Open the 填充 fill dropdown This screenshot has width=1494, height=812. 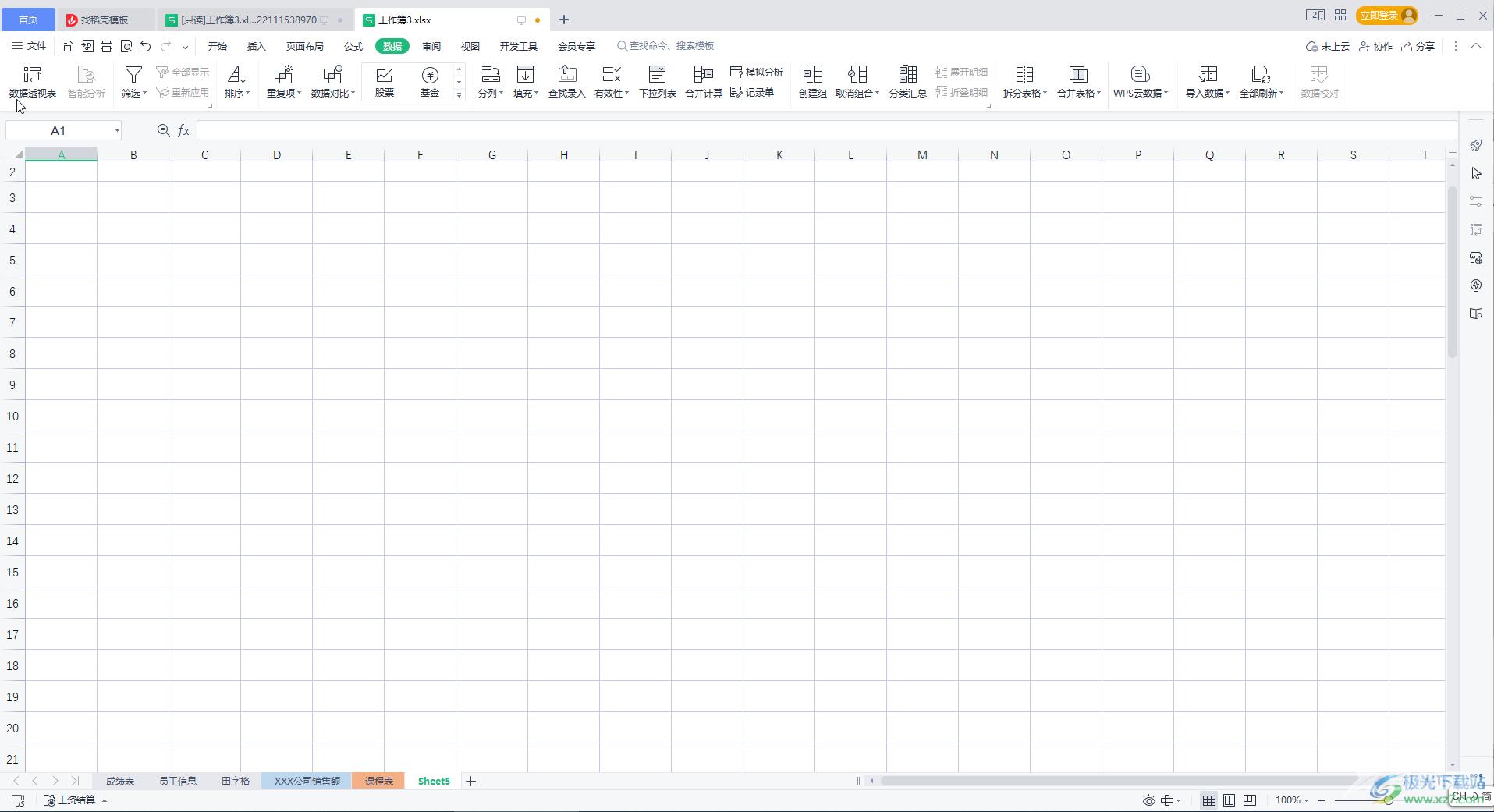(526, 93)
